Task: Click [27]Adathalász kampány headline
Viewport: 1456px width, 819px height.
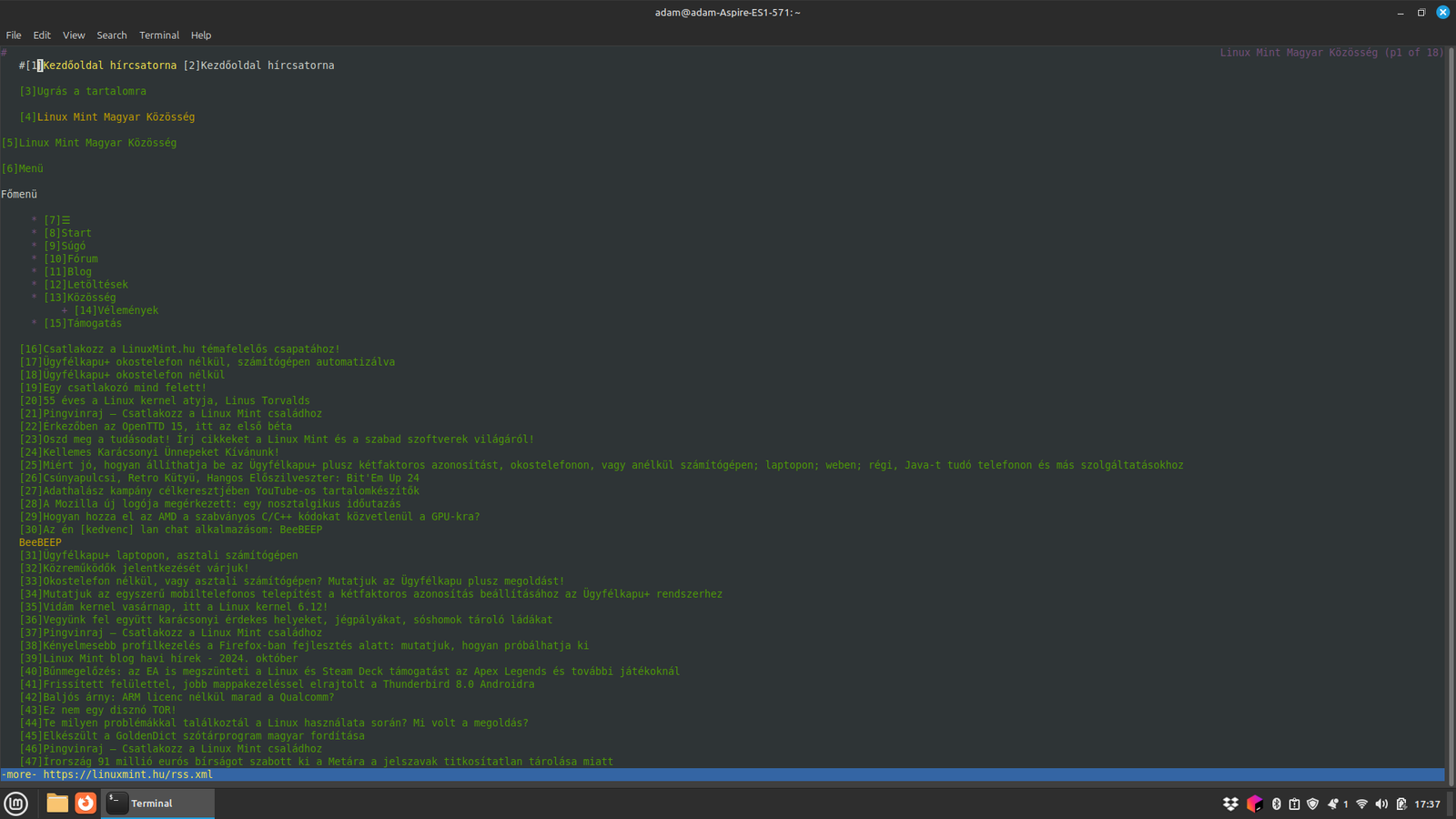Action: 219,490
